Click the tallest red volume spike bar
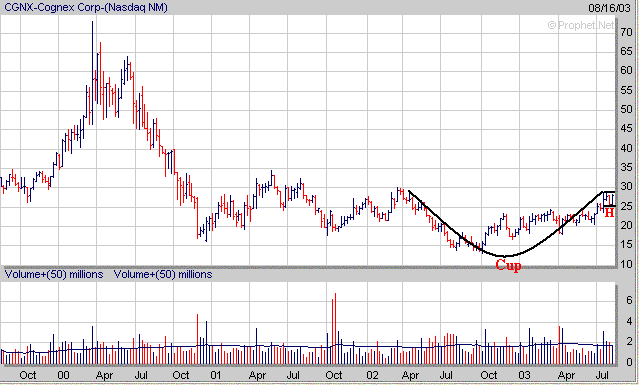The height and width of the screenshot is (385, 639). click(335, 328)
